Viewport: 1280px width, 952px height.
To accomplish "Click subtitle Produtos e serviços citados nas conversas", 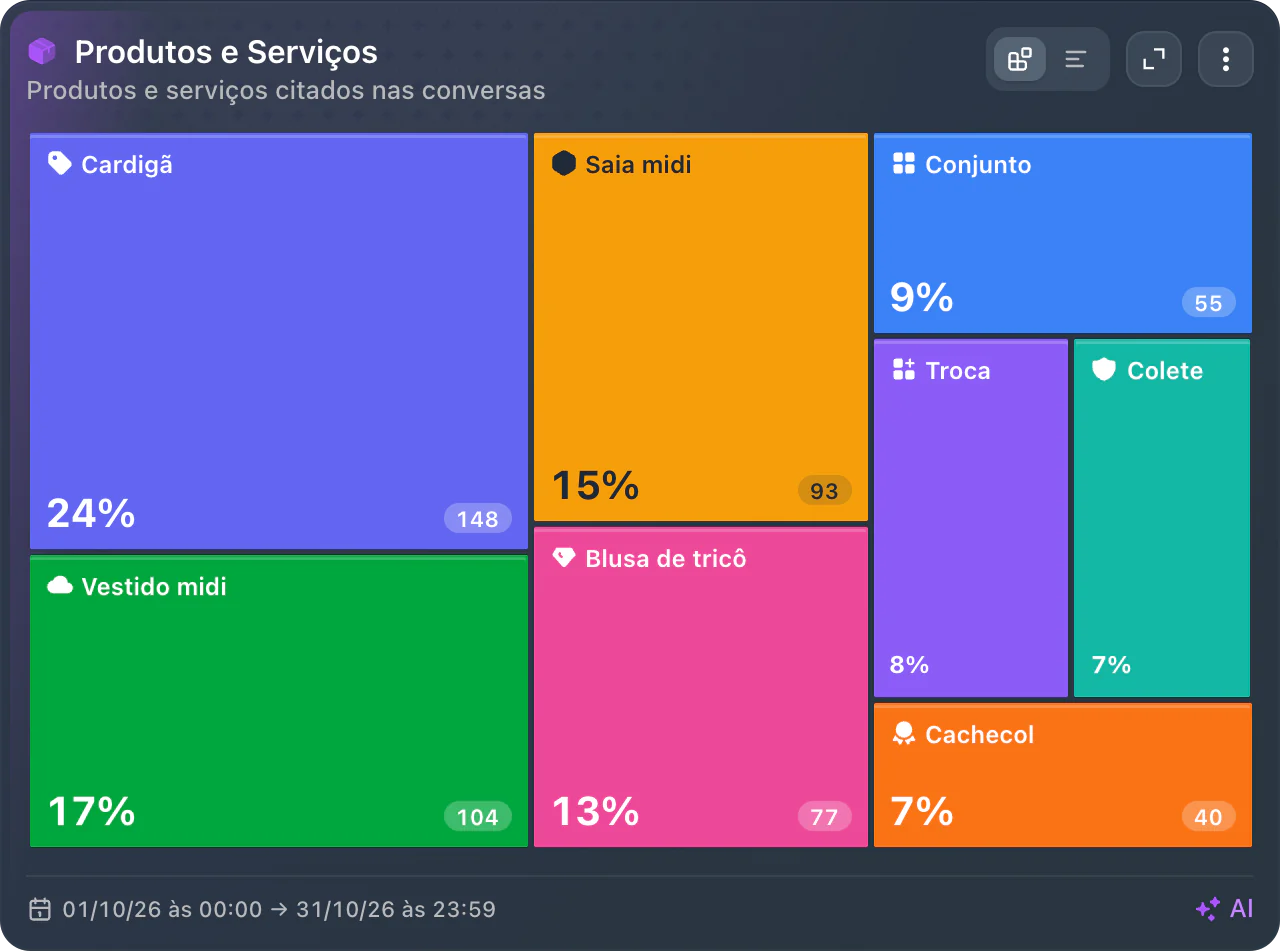I will point(286,90).
